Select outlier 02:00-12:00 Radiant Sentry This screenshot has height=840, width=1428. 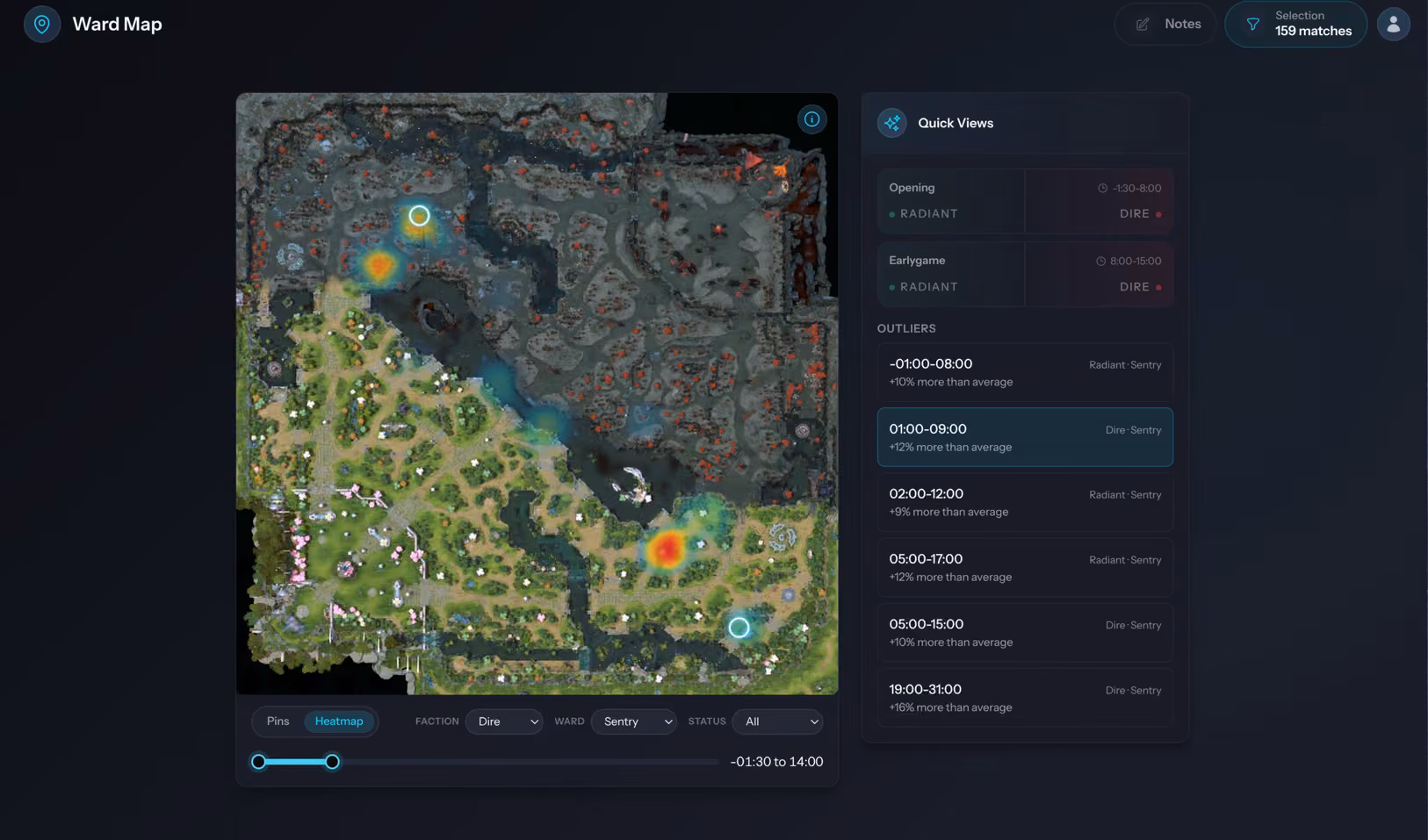[1025, 502]
